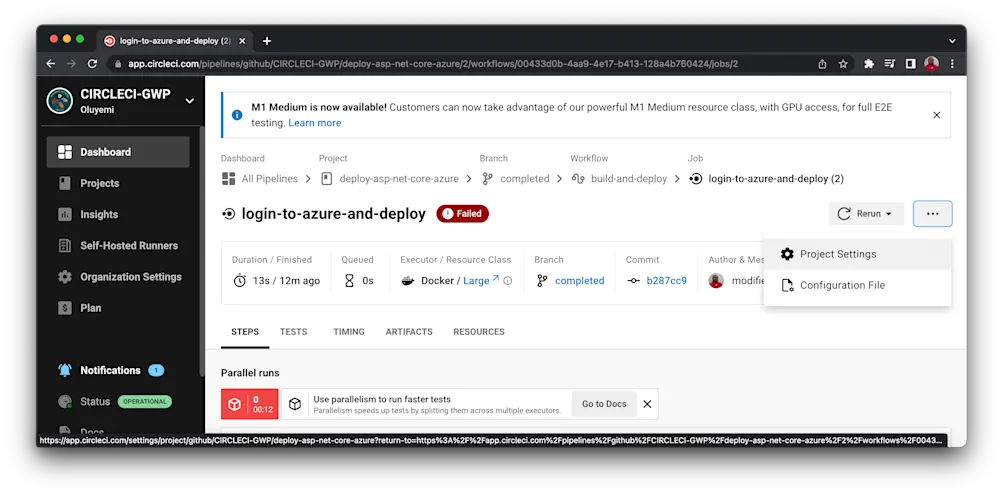The height and width of the screenshot is (495, 1003).
Task: Switch to the TIMING tab
Action: coord(349,332)
